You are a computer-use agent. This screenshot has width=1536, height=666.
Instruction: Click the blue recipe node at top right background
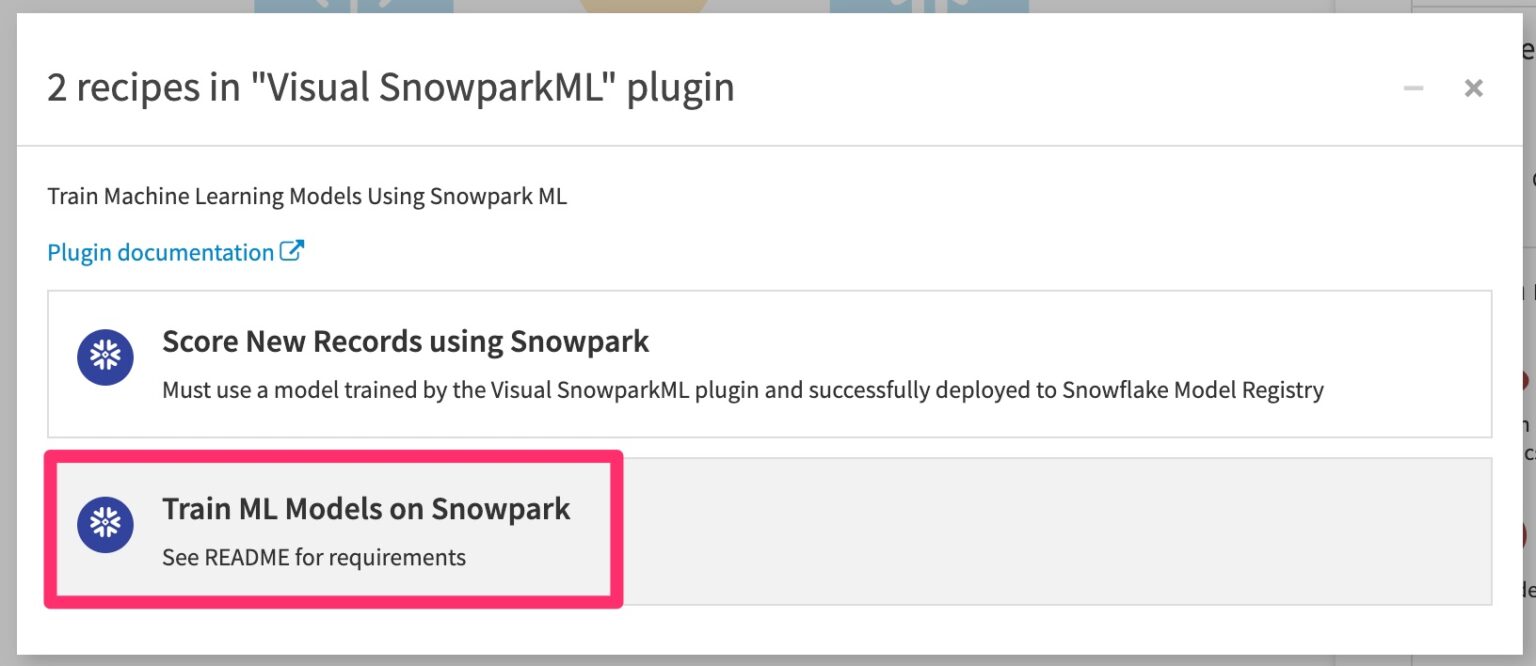coord(930,7)
